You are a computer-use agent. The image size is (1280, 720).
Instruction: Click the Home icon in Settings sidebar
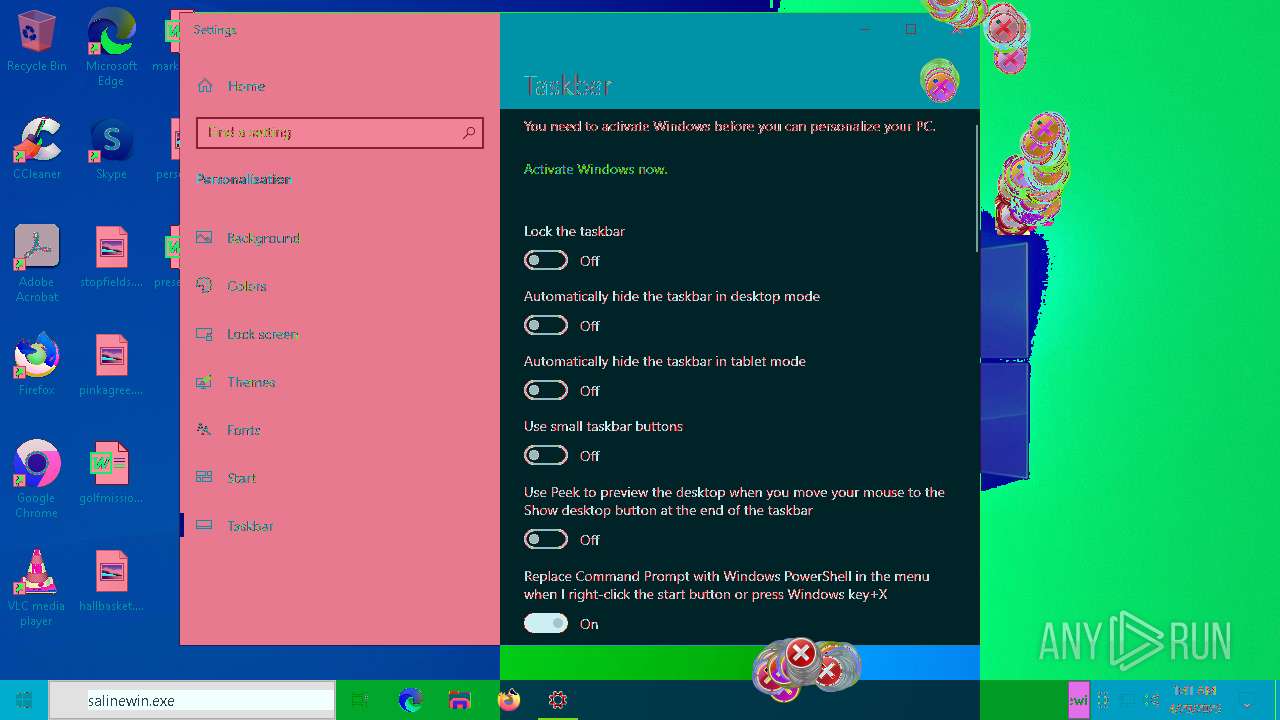(x=205, y=86)
